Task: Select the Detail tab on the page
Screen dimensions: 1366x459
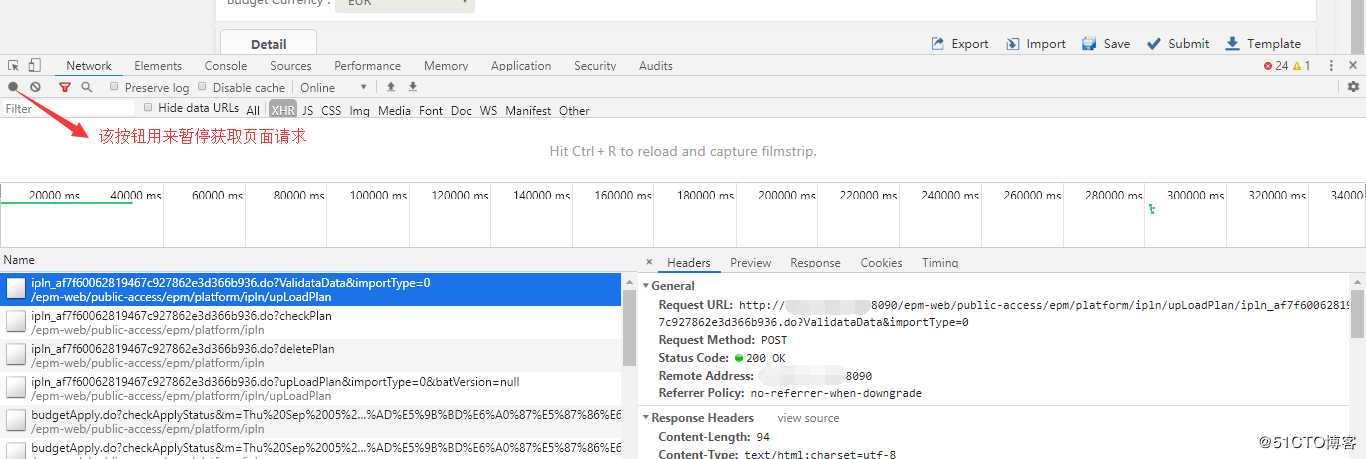Action: pos(268,44)
